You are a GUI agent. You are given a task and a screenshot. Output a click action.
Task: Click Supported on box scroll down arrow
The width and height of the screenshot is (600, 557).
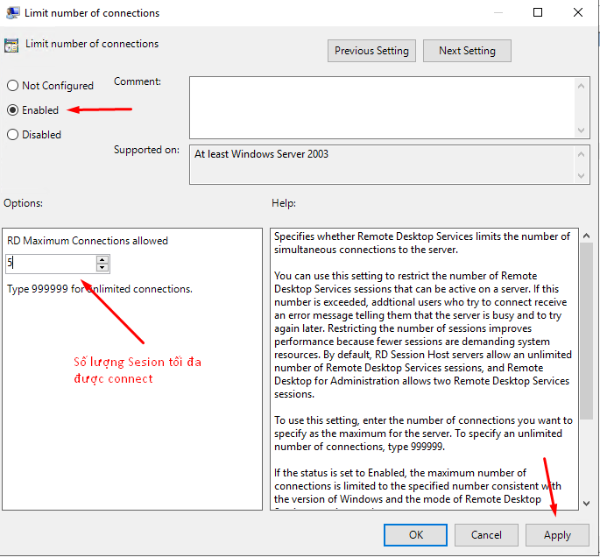click(581, 176)
